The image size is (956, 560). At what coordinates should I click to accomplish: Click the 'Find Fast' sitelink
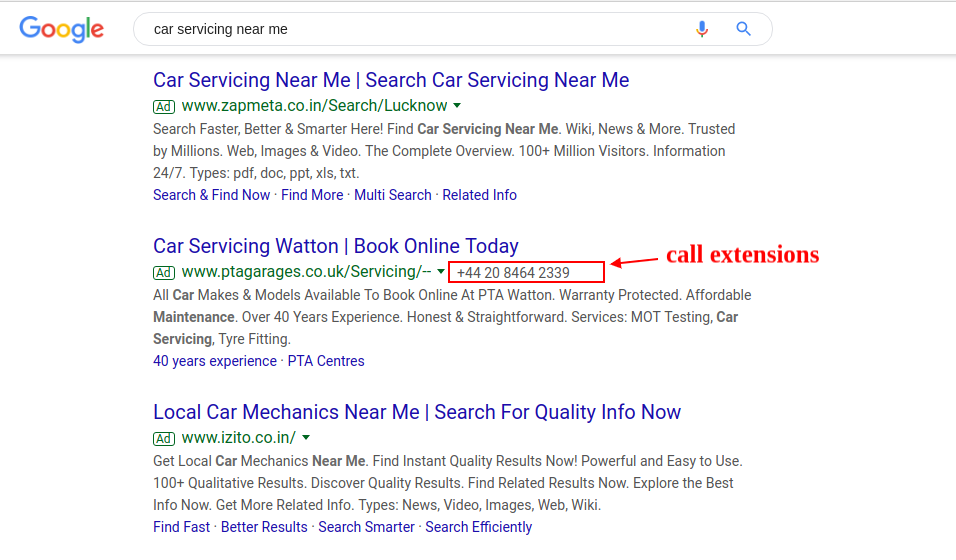181,527
